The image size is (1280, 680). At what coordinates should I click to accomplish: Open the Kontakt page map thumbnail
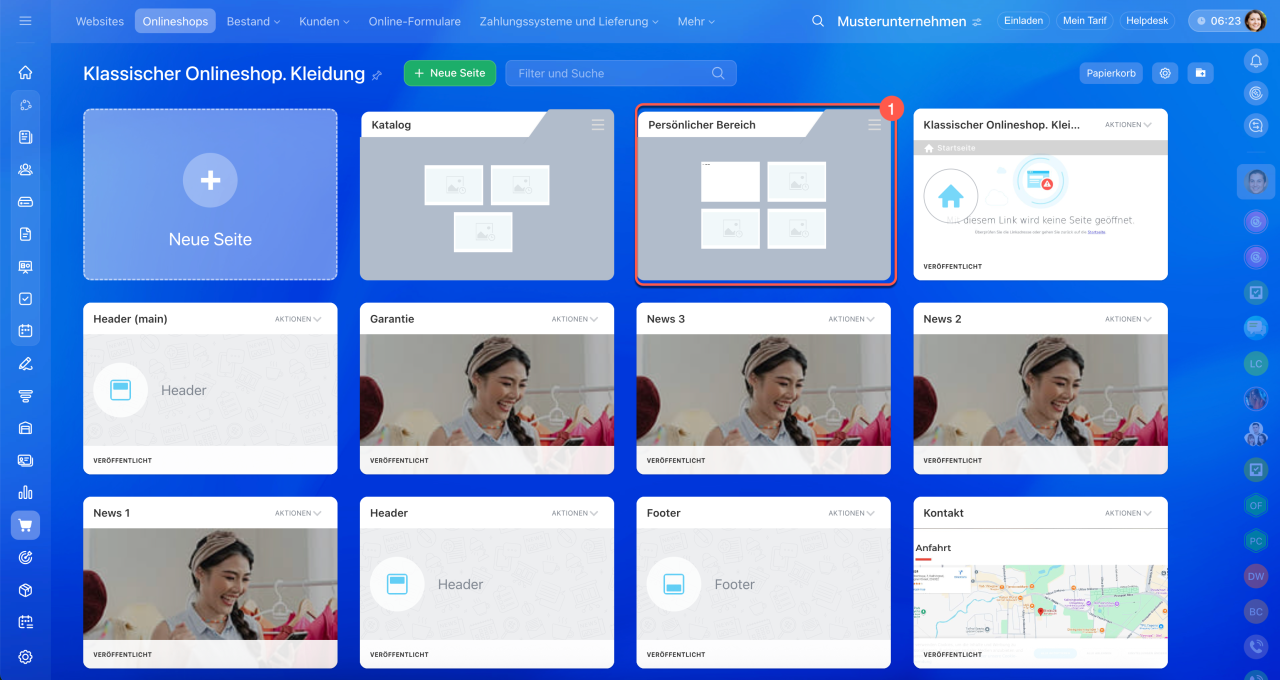(x=1040, y=584)
